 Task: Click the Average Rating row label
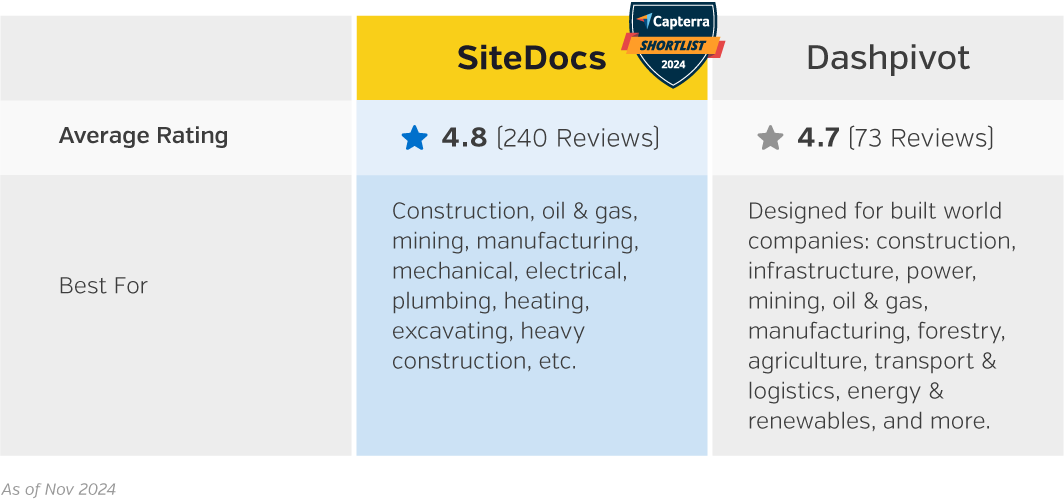pos(143,136)
